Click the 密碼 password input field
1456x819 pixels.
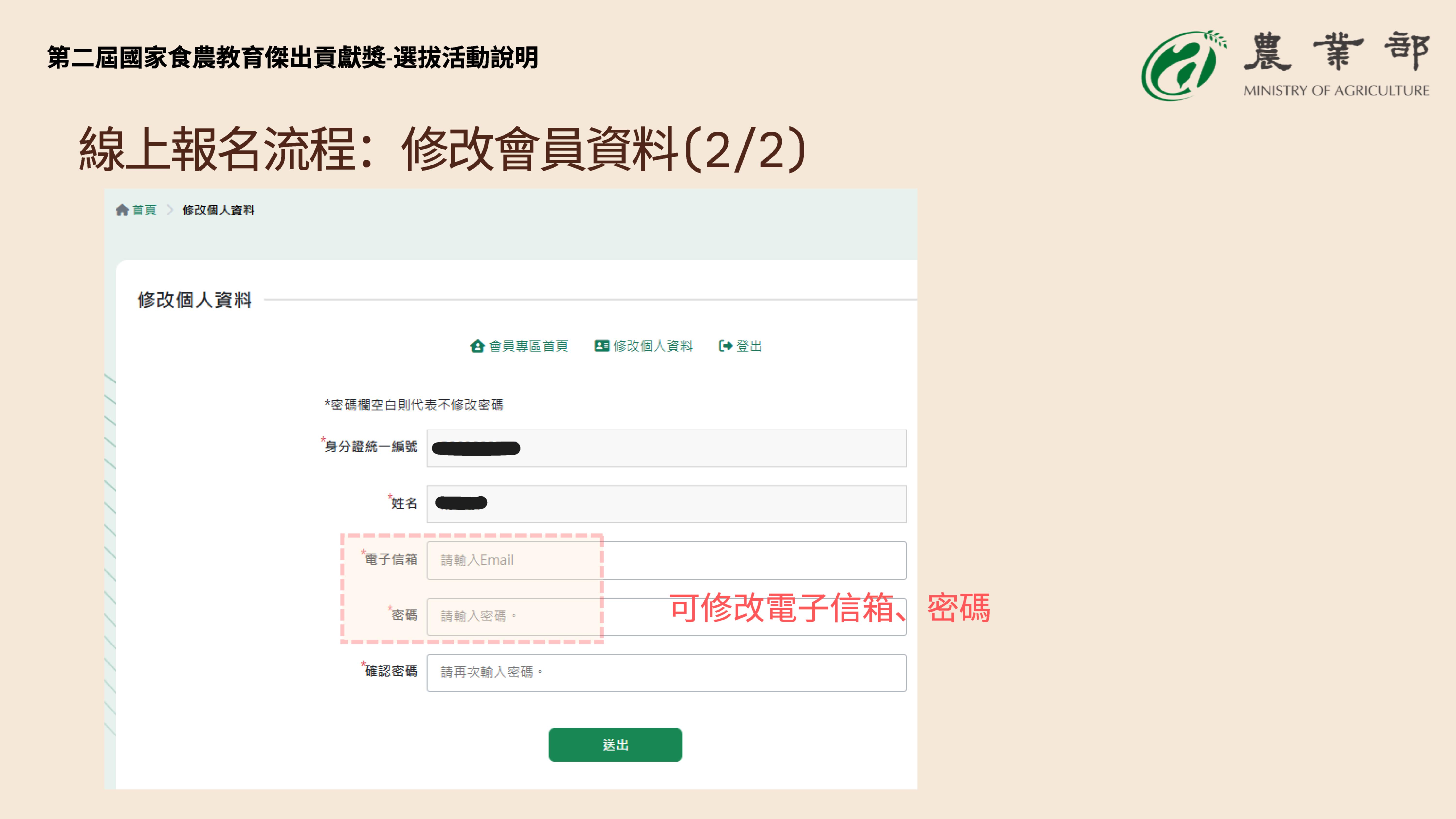tap(666, 617)
